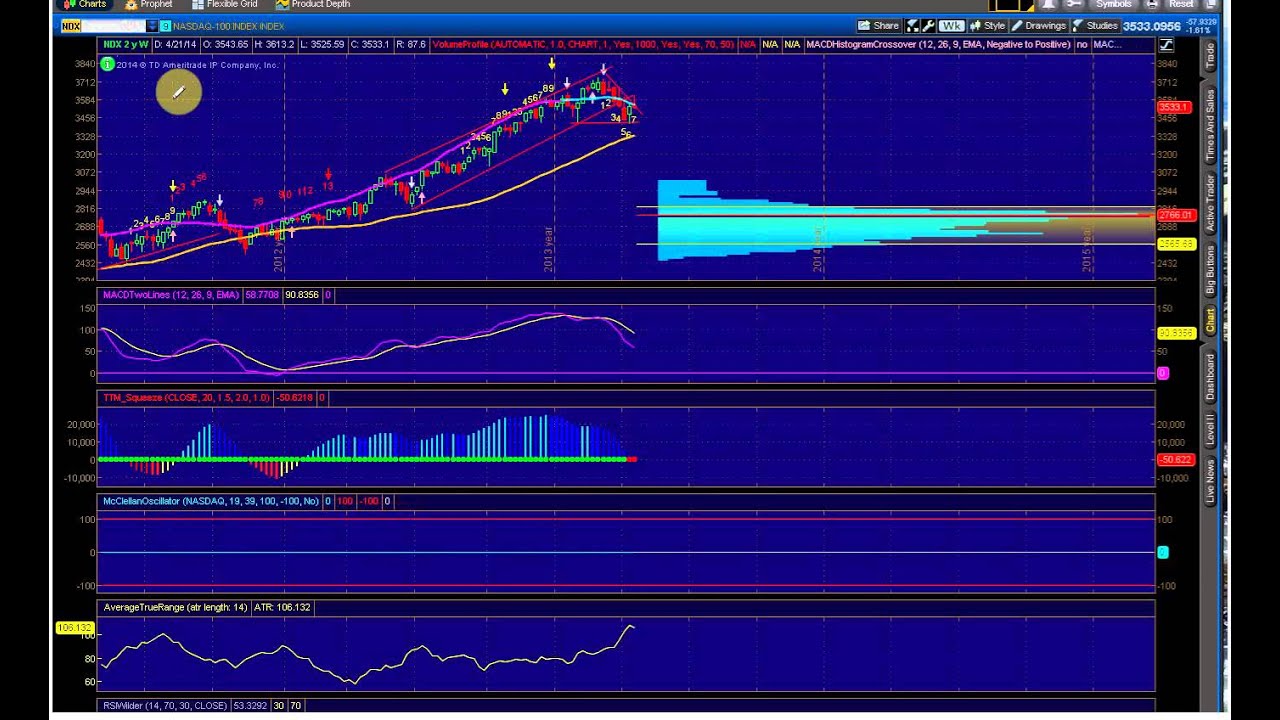Switch to the Prophet tab
The image size is (1280, 720).
click(x=148, y=4)
